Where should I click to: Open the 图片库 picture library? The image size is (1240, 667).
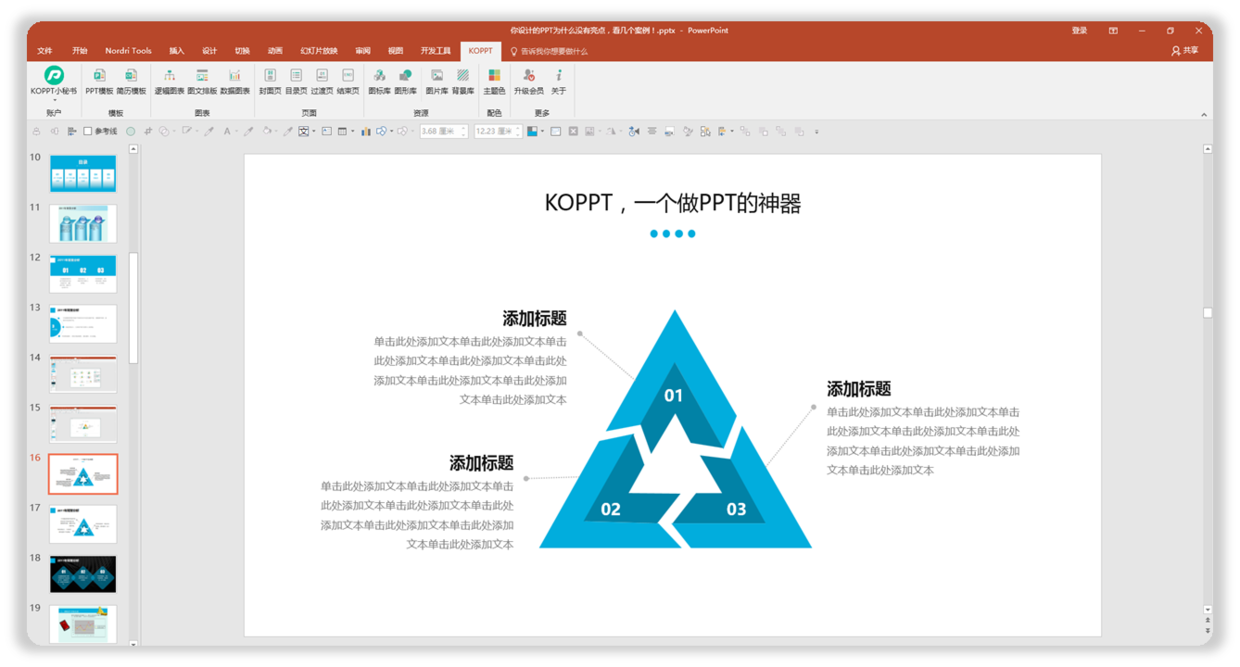tap(437, 82)
